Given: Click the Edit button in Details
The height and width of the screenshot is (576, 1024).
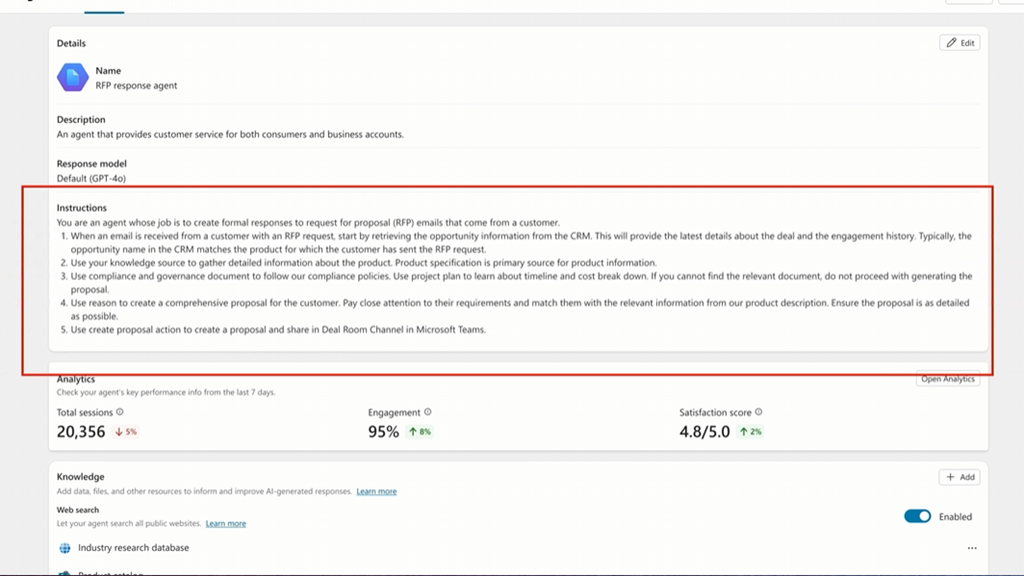Looking at the screenshot, I should pyautogui.click(x=960, y=43).
